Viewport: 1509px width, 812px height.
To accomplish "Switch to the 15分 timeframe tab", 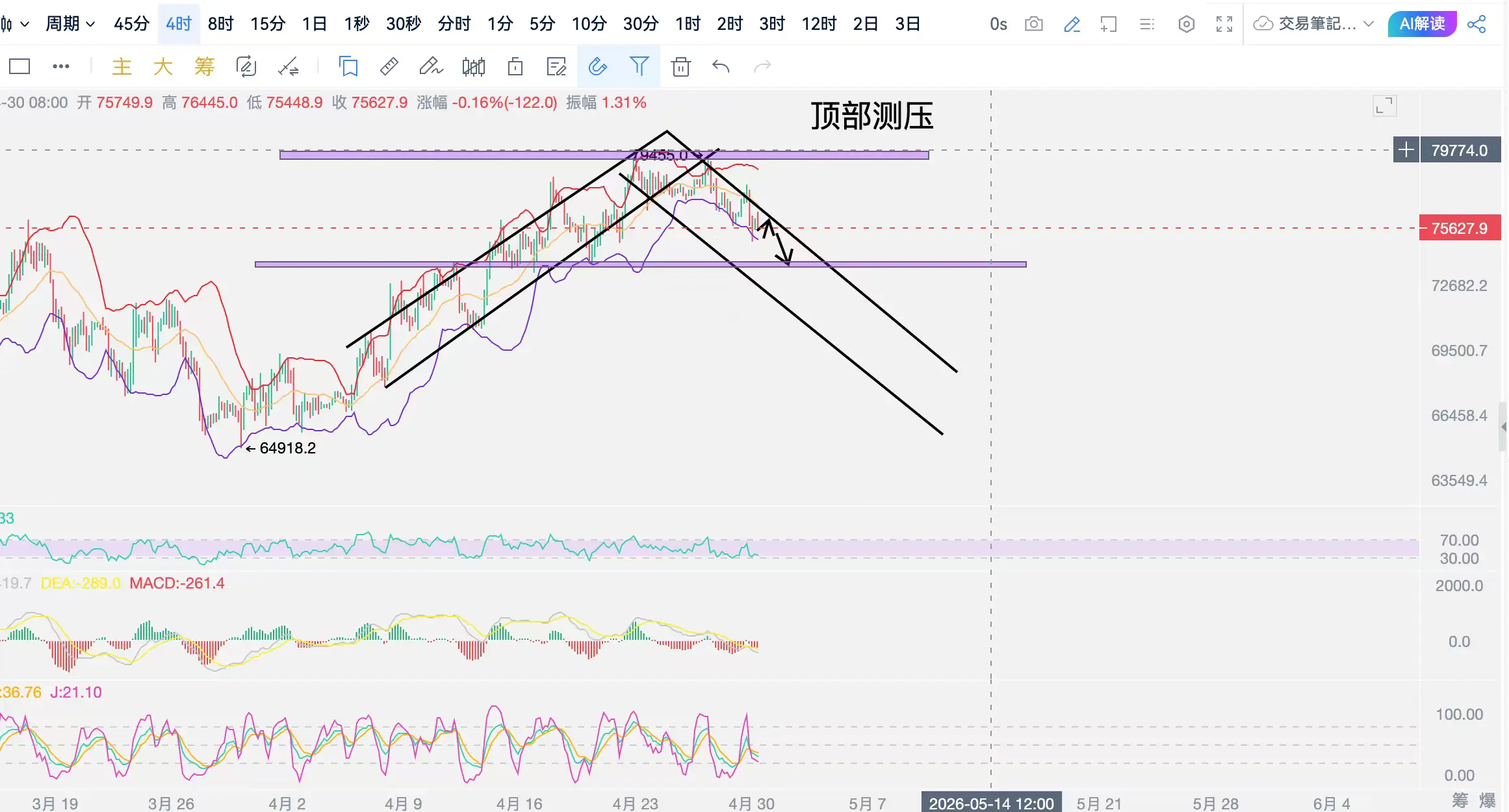I will click(268, 24).
